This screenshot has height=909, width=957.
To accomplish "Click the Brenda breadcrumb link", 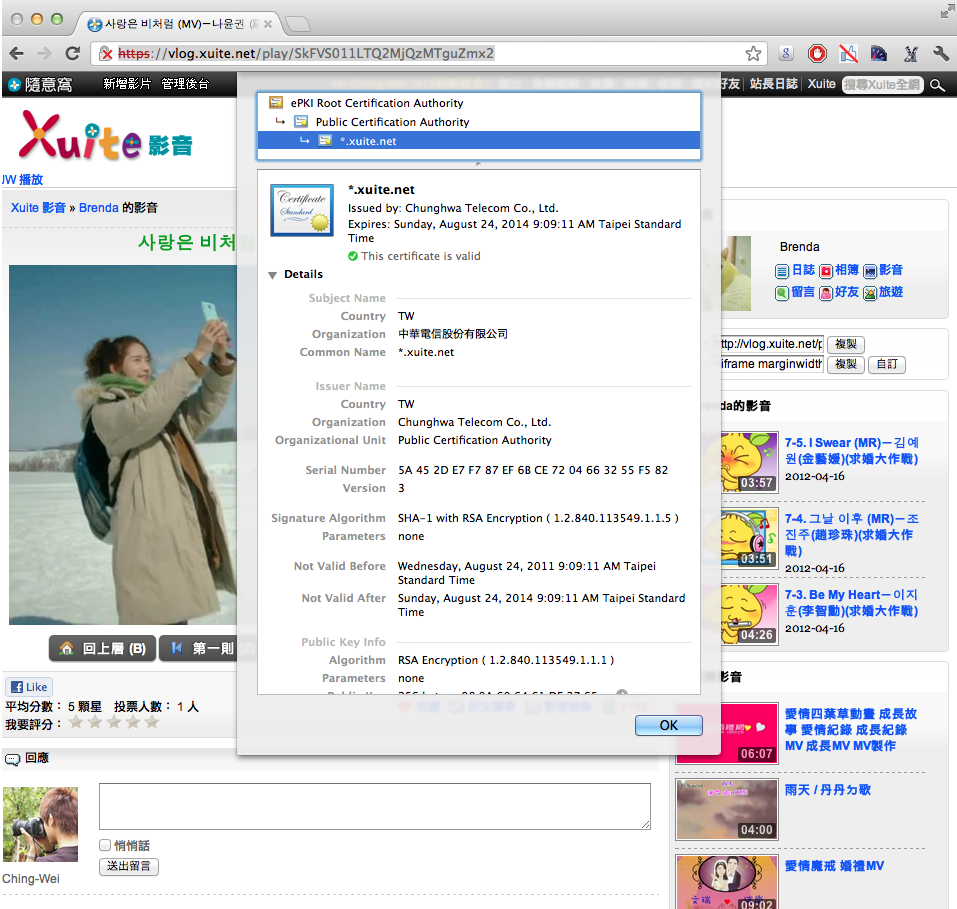I will click(x=98, y=208).
